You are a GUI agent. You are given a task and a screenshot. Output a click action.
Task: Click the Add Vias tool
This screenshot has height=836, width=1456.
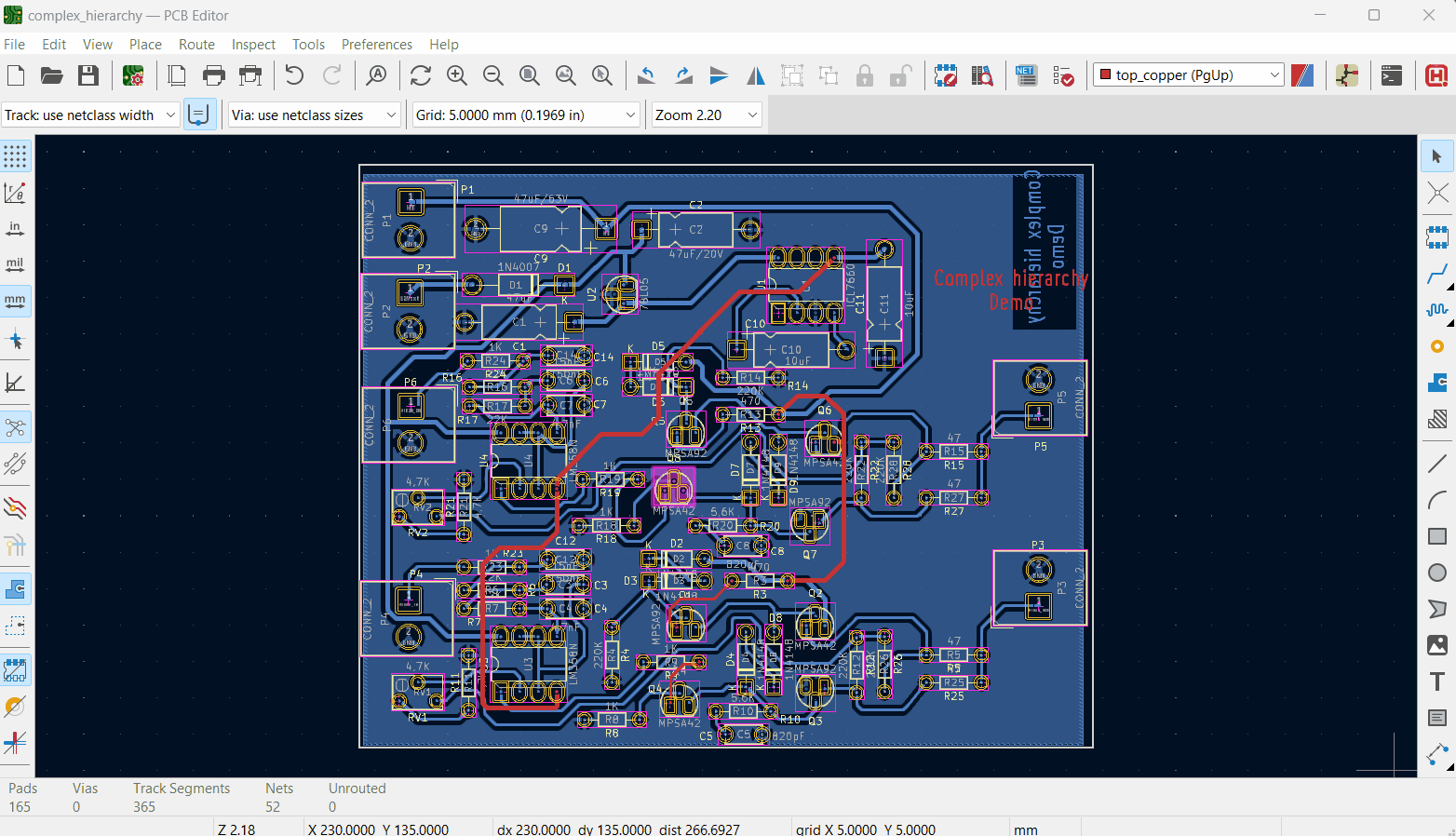tap(1437, 346)
